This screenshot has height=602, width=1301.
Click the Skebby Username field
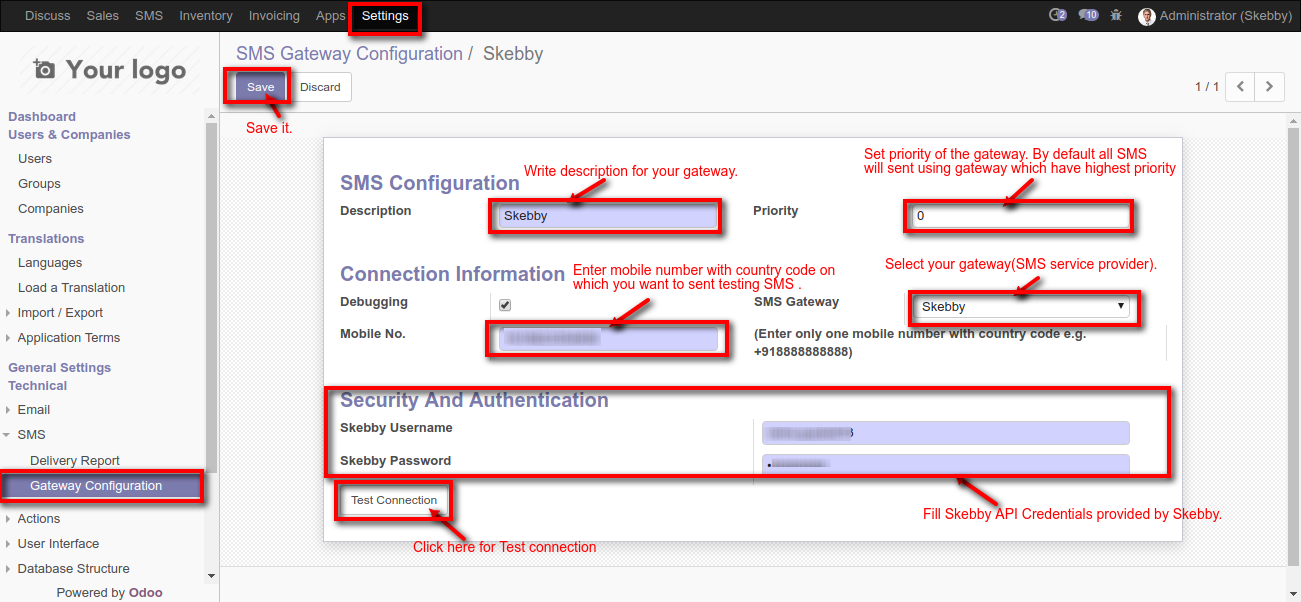click(945, 432)
